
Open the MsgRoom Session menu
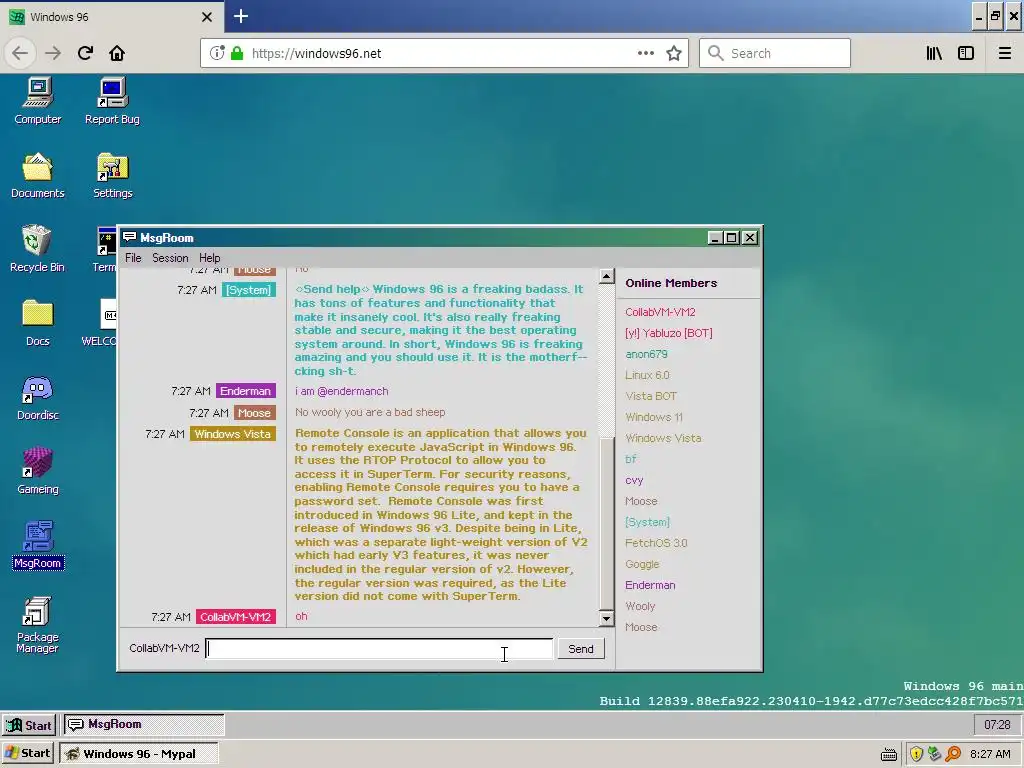[170, 258]
